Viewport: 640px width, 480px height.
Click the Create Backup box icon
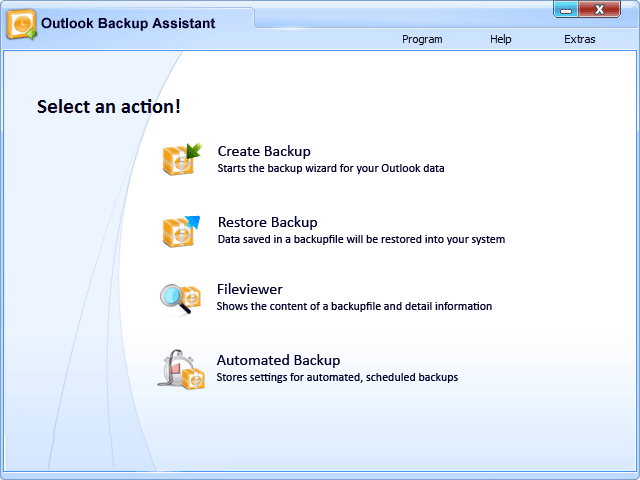click(181, 159)
